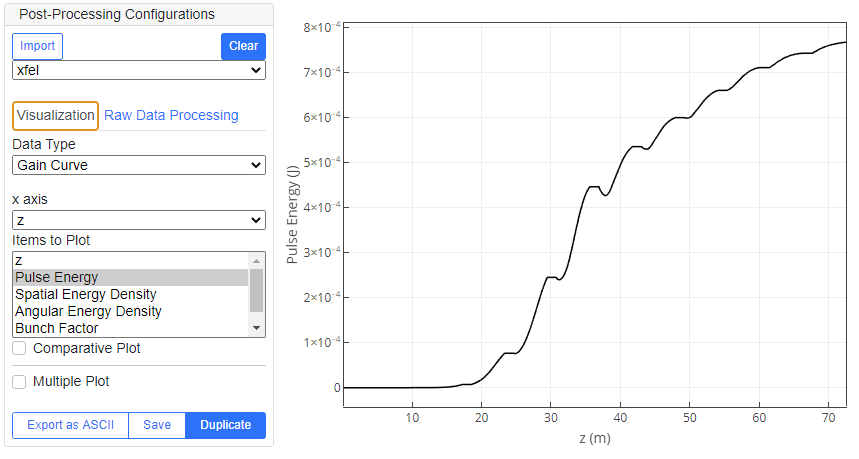859x459 pixels.
Task: Click the Import button
Action: pos(38,46)
